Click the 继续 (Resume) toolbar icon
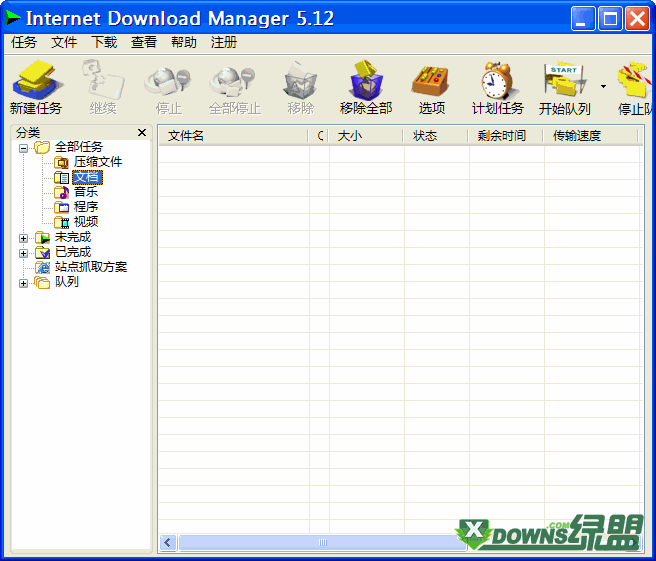This screenshot has width=656, height=561. tap(103, 80)
